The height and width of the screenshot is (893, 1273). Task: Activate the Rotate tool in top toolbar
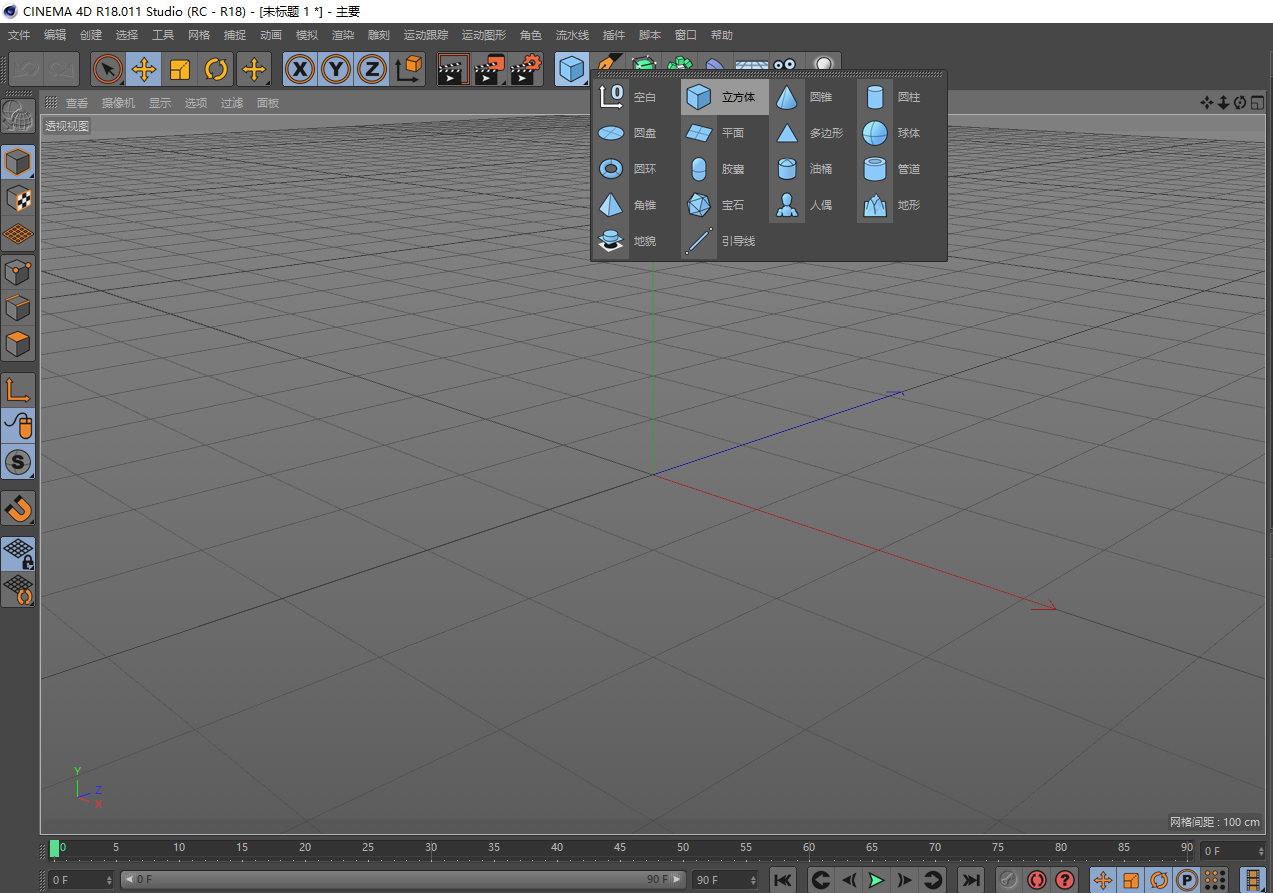pyautogui.click(x=216, y=69)
